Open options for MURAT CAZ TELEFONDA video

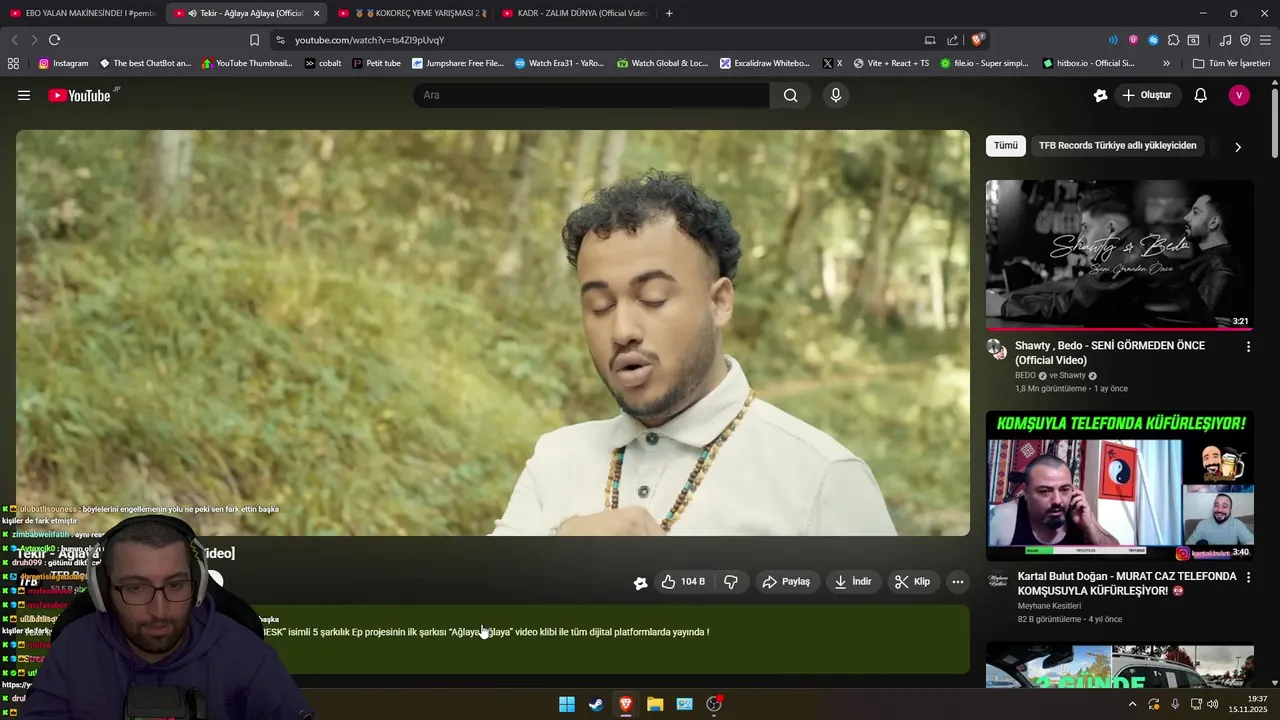[x=1248, y=578]
